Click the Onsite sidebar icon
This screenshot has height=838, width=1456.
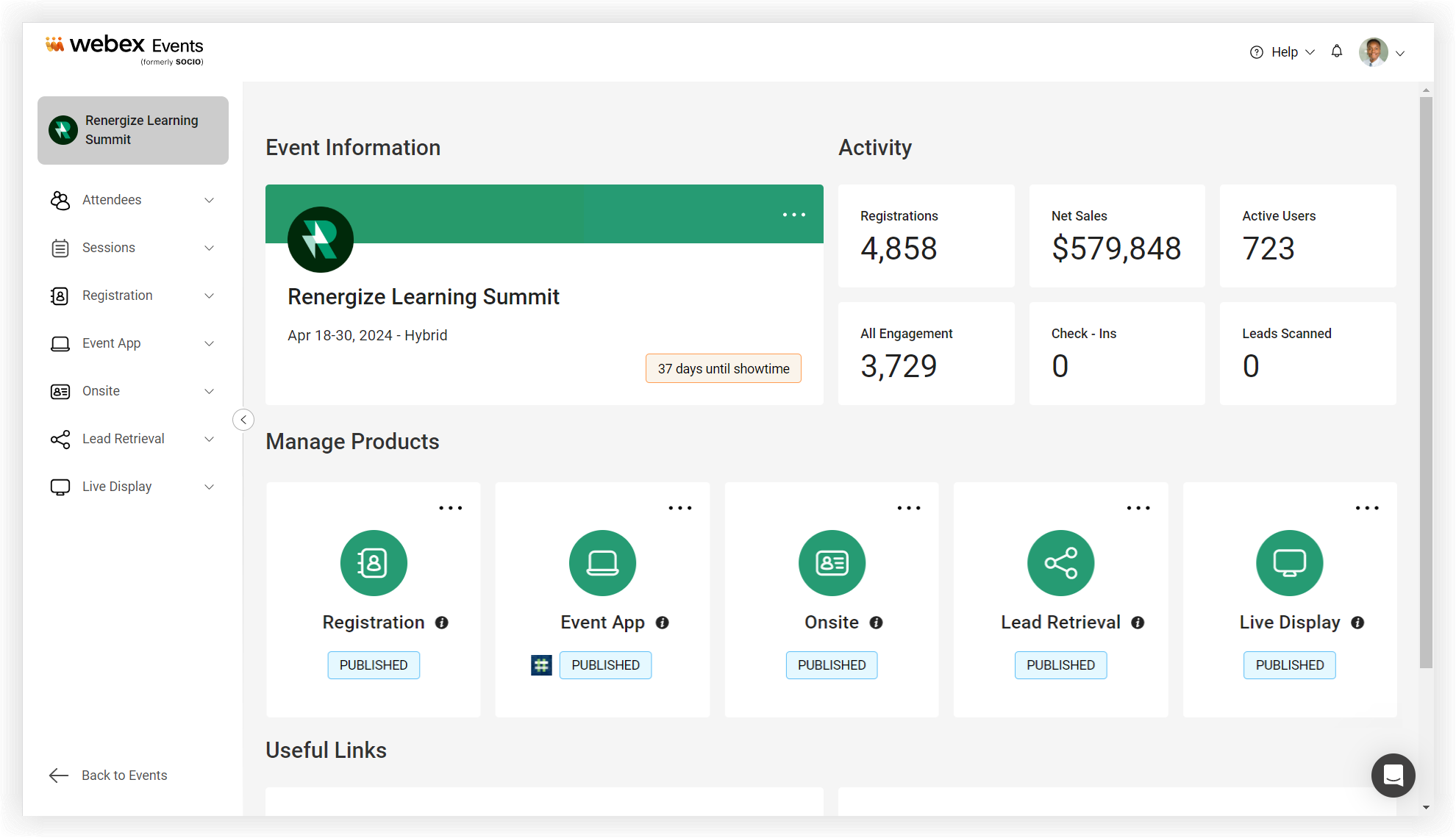click(x=60, y=391)
